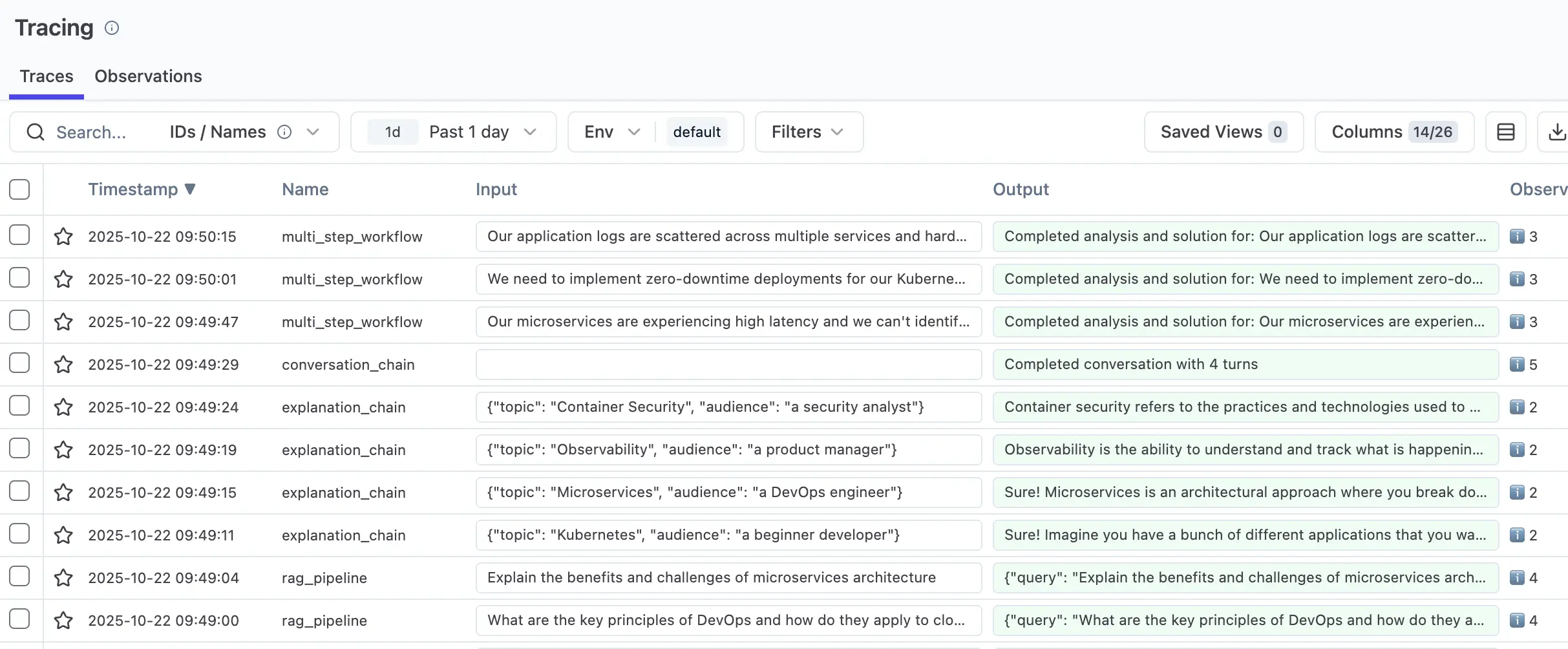Open the Filters dropdown
Image resolution: width=1568 pixels, height=649 pixels.
coord(809,132)
